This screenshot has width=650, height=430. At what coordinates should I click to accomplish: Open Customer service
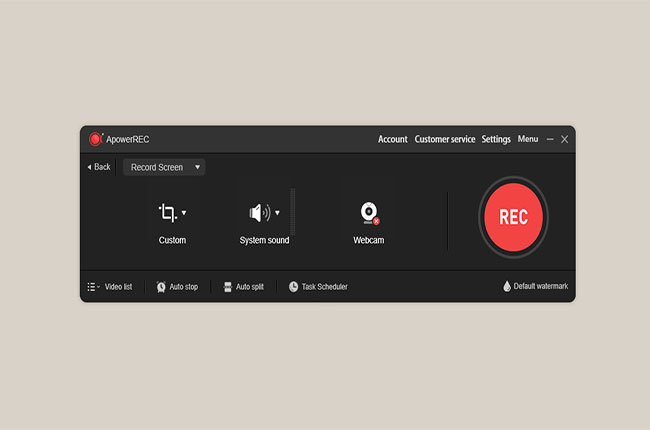pyautogui.click(x=445, y=139)
